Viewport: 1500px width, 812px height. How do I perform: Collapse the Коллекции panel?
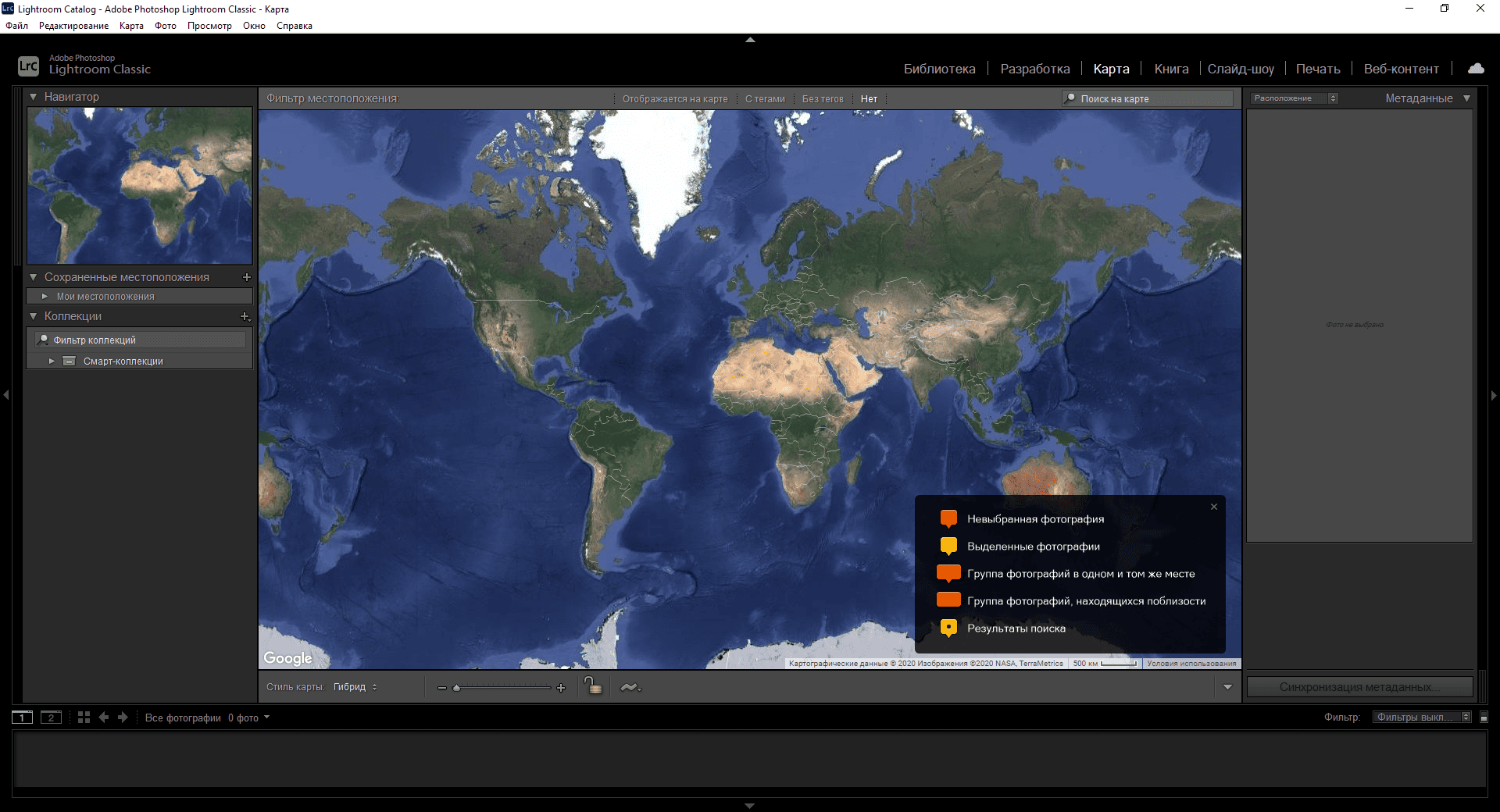tap(34, 316)
